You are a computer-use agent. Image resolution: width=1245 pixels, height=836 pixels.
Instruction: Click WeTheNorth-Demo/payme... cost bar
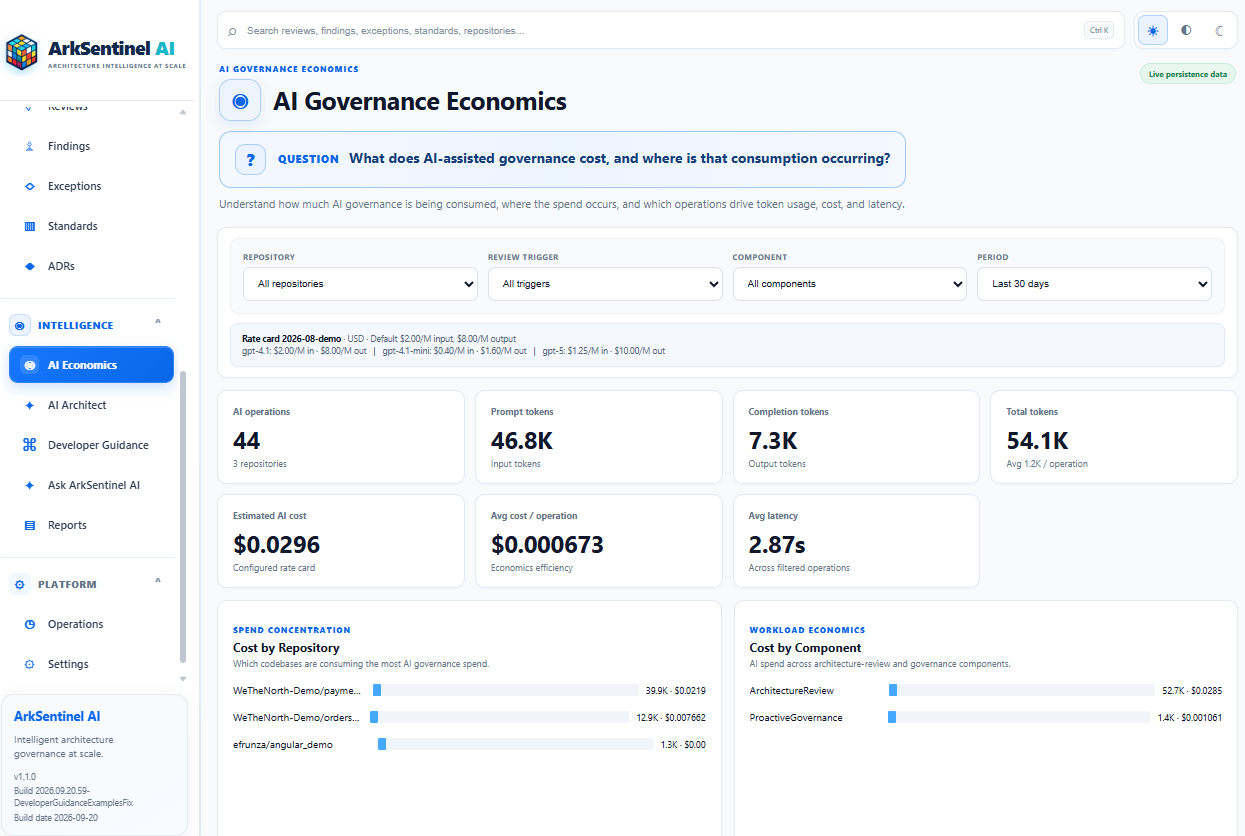tap(505, 690)
